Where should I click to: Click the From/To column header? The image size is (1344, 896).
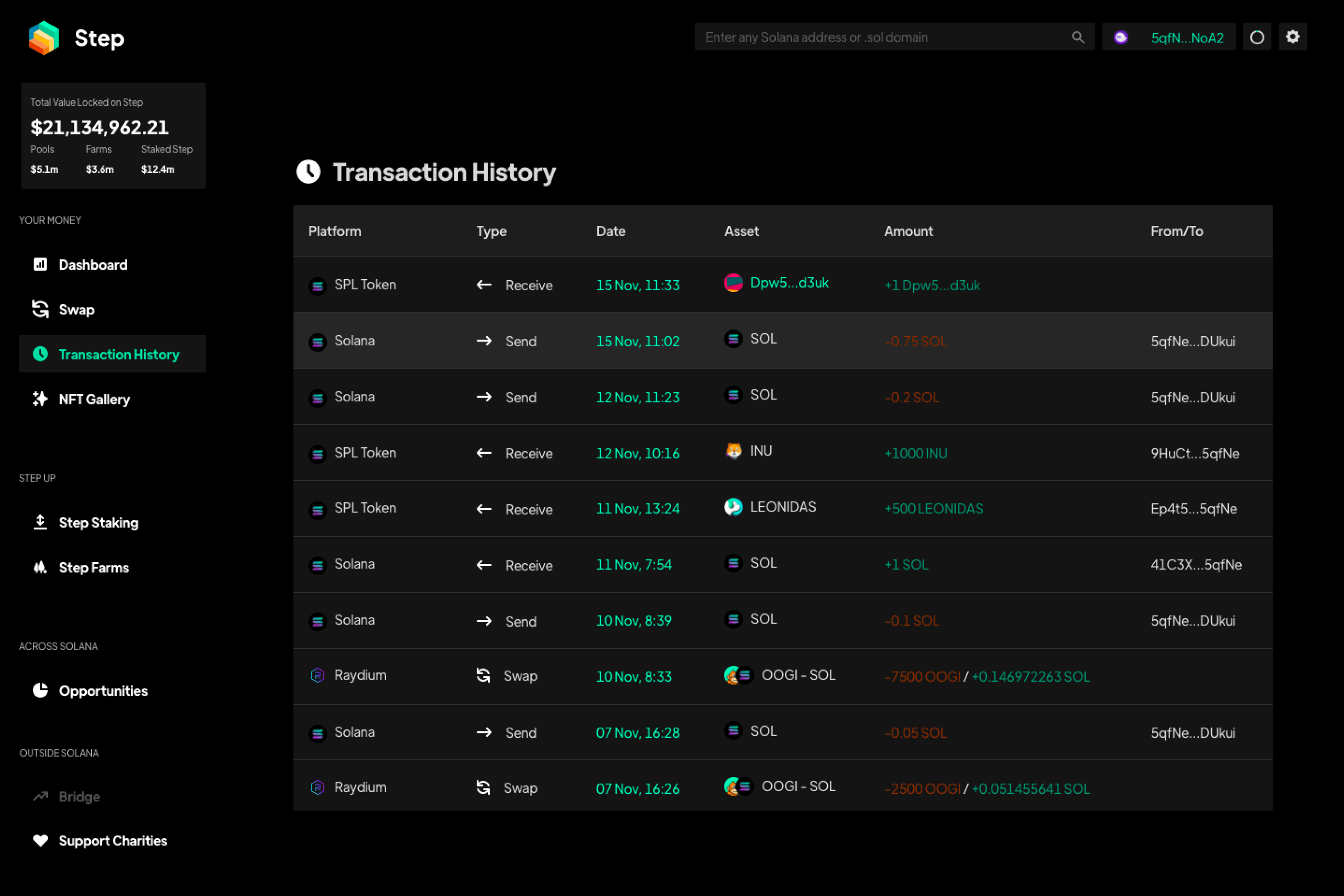1176,231
